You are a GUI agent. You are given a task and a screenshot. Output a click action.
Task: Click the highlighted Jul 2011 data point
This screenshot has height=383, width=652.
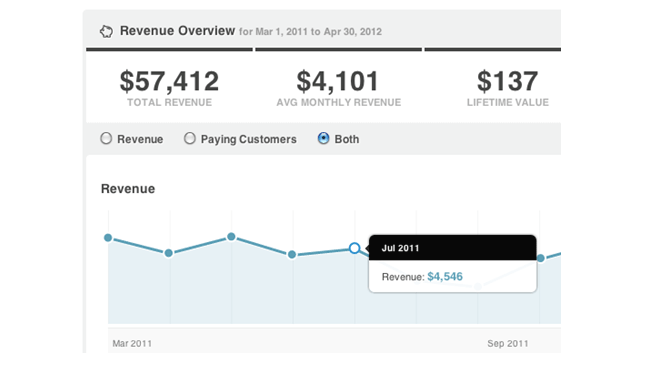coord(354,248)
